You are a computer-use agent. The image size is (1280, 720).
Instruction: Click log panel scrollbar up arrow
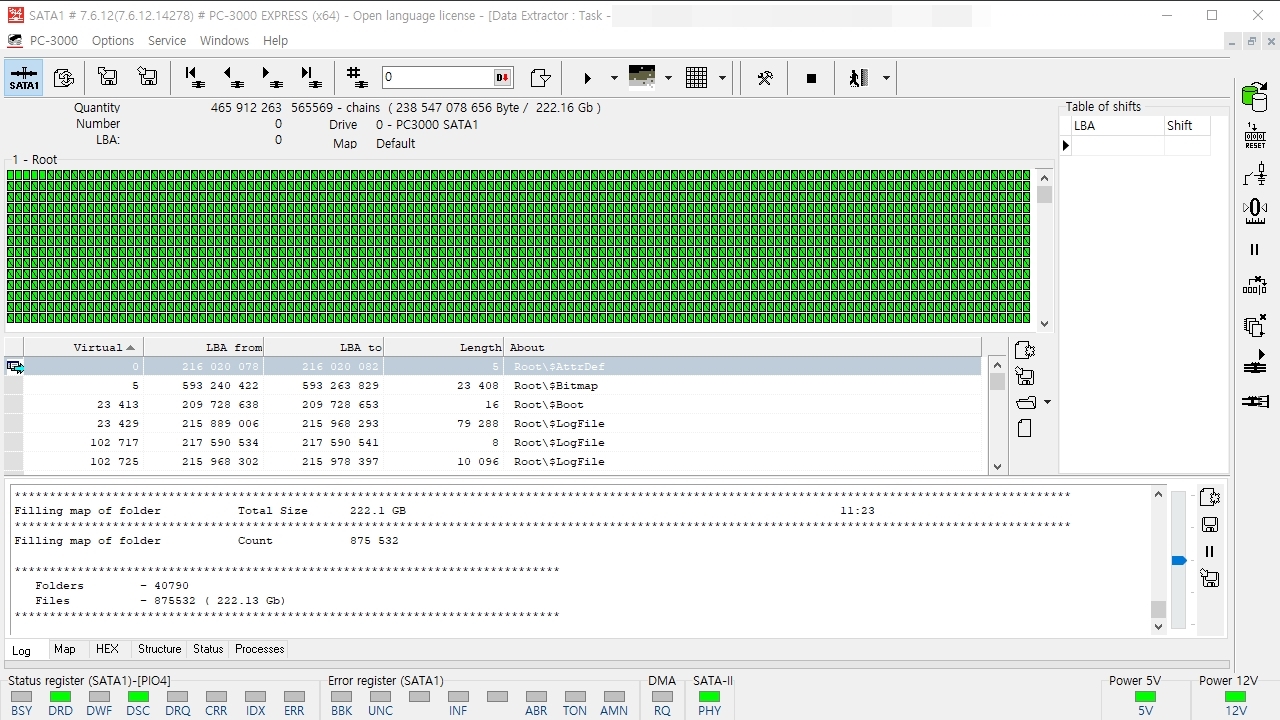pyautogui.click(x=1159, y=494)
